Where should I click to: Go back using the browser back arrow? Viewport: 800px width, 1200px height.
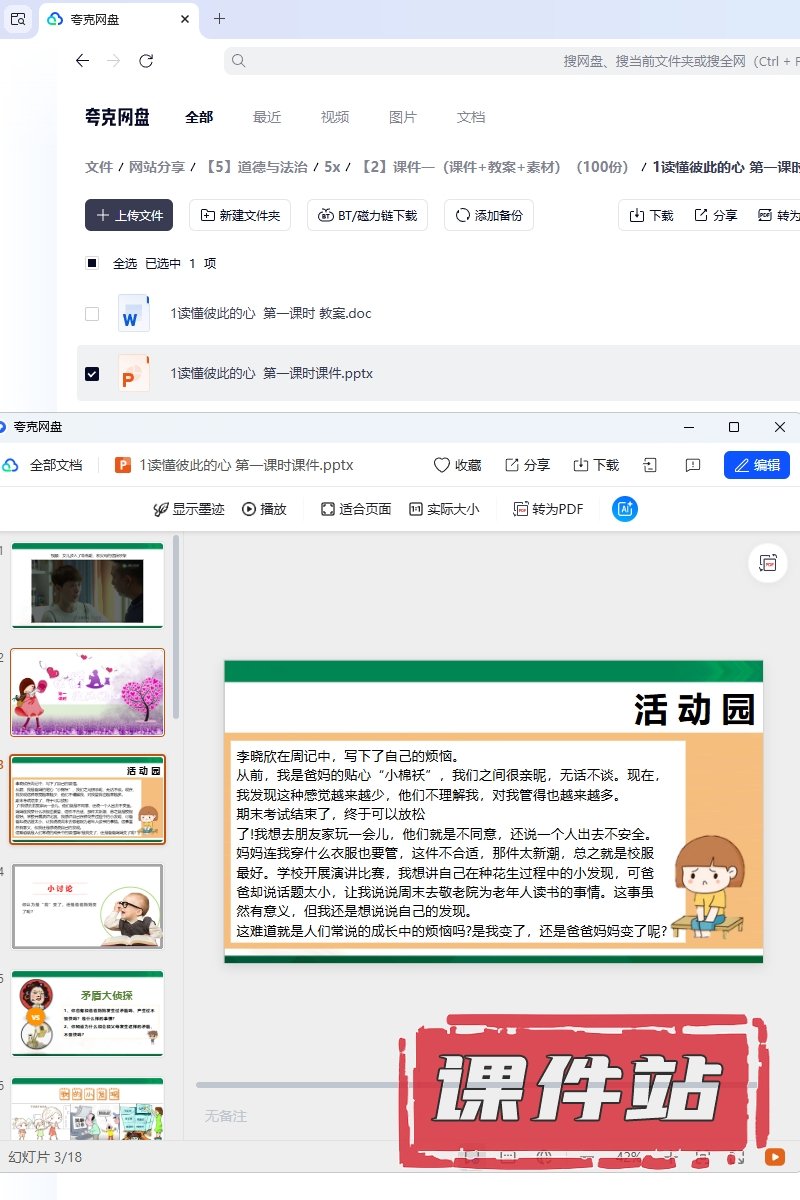point(82,61)
